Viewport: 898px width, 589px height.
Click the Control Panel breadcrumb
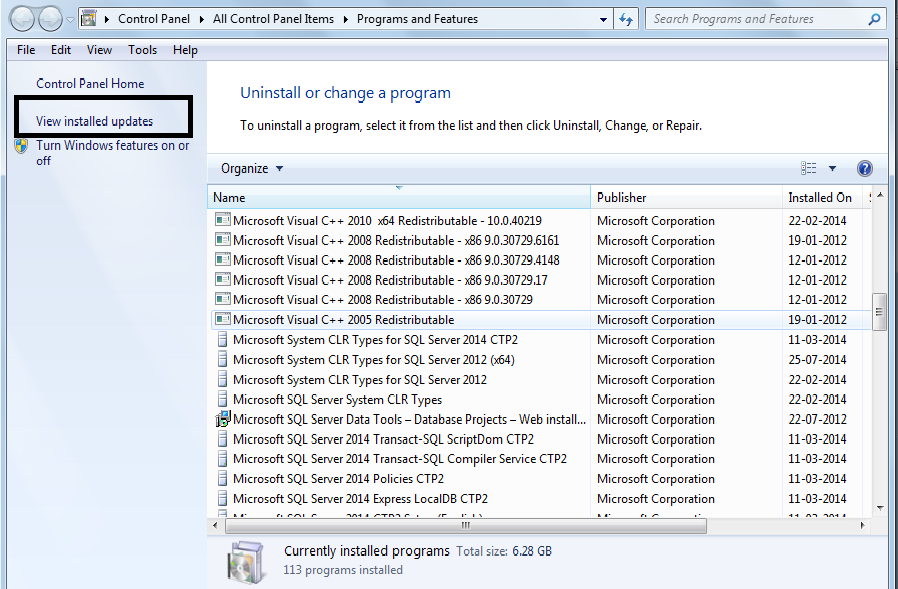coord(153,19)
